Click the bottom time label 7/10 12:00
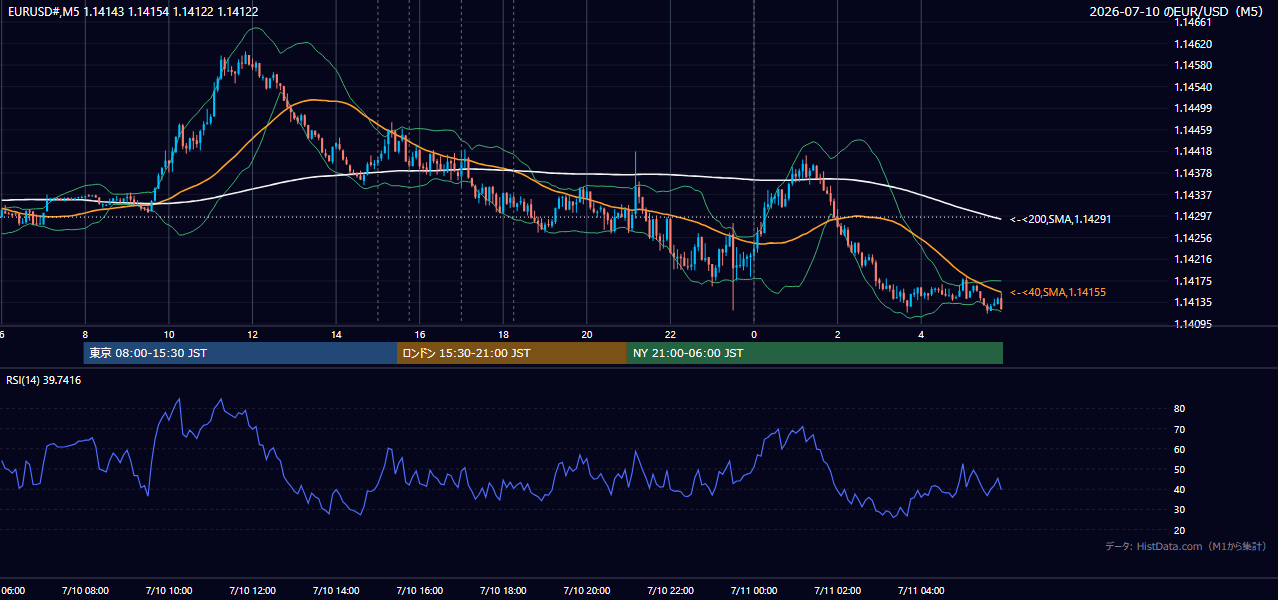The image size is (1278, 600). (252, 590)
